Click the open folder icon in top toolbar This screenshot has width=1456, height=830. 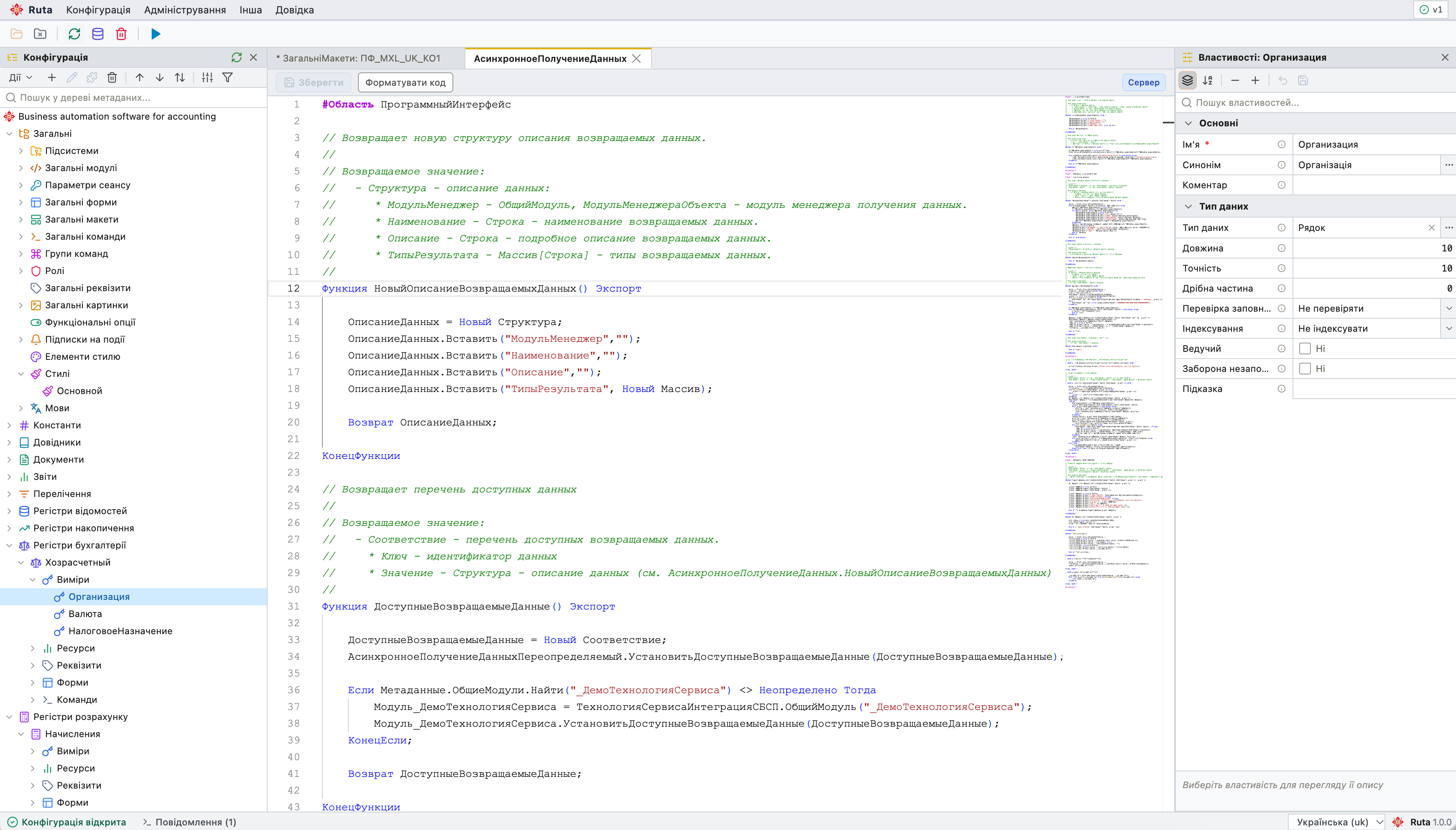17,34
